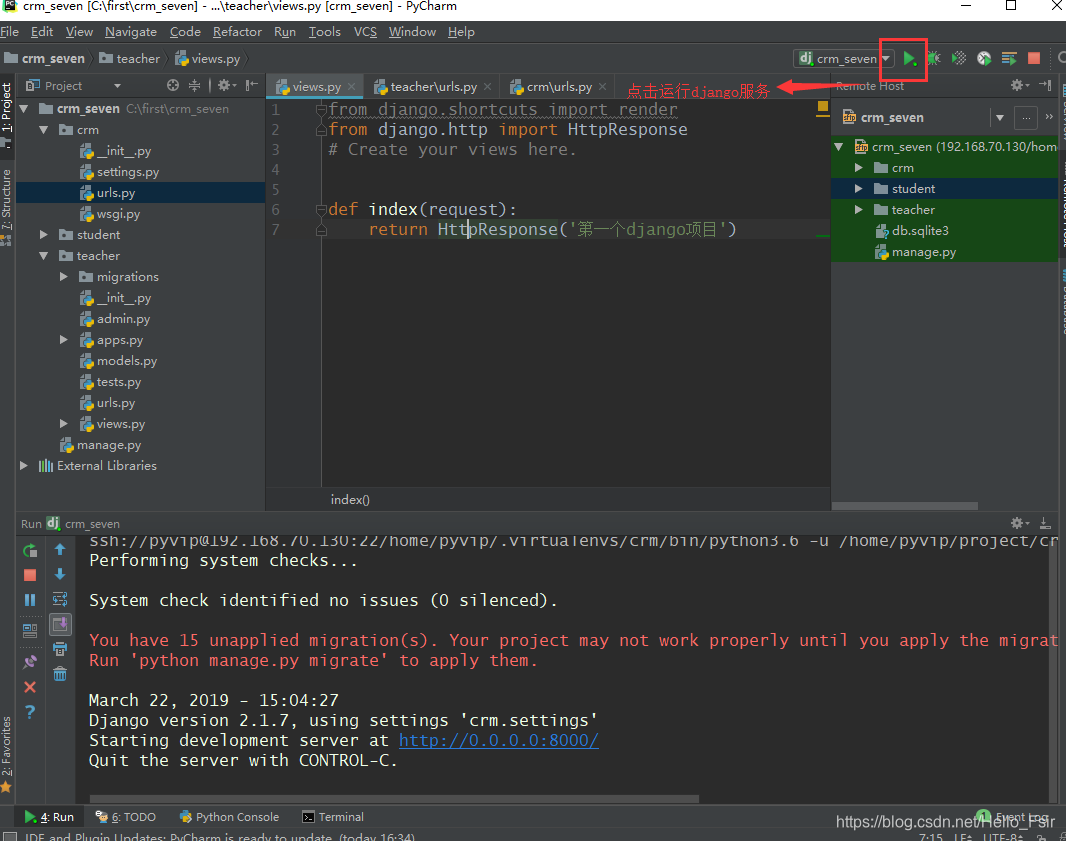Expand remote teacher folder in Remote Host
This screenshot has height=841, width=1066.
pos(859,209)
